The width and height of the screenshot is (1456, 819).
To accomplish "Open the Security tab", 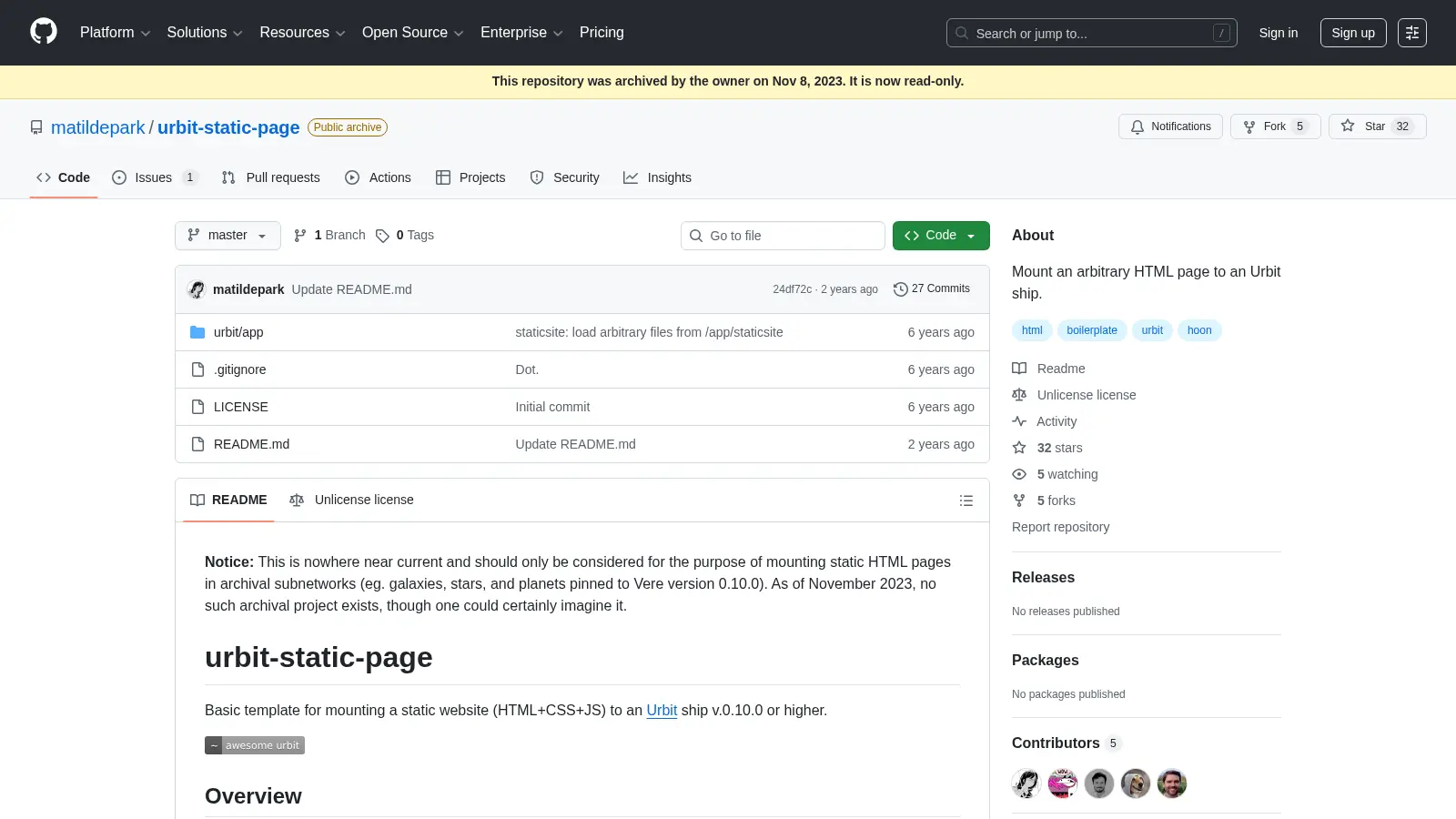I will click(564, 177).
